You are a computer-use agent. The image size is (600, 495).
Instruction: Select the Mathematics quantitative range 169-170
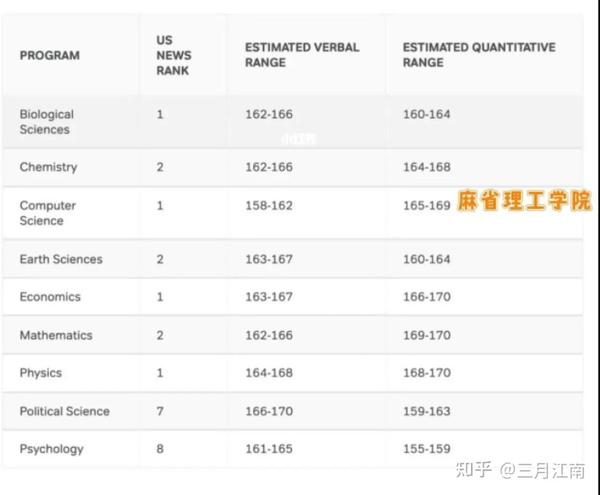(426, 335)
